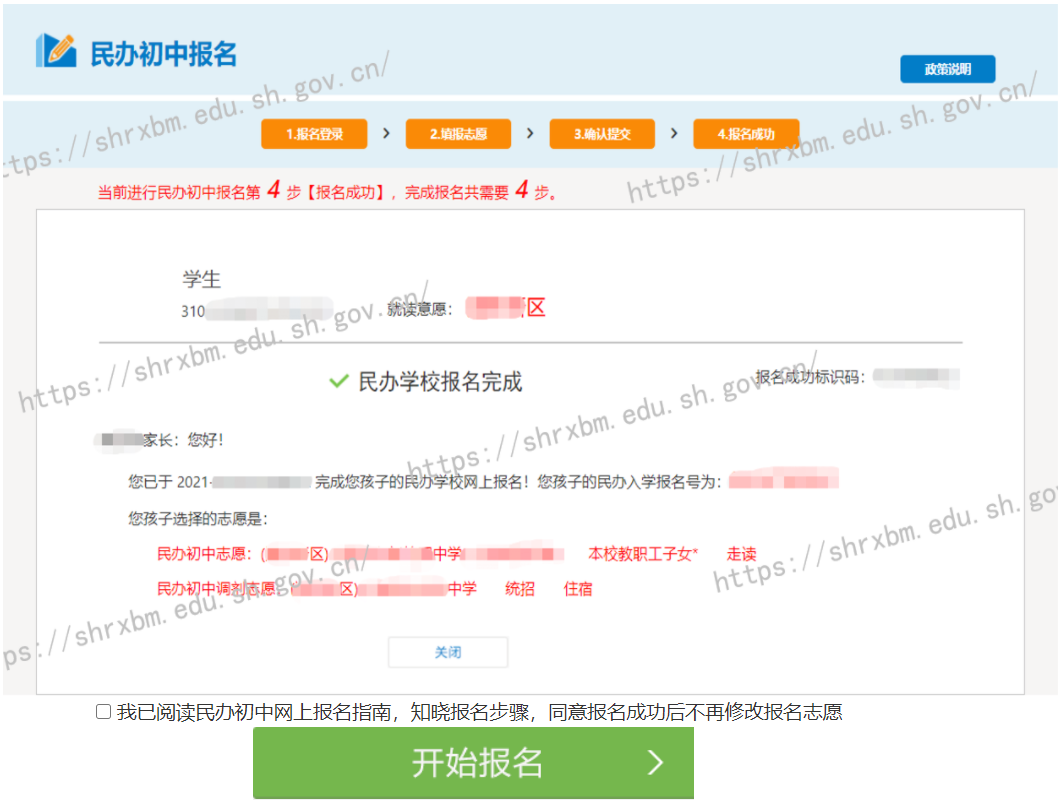
Task: Click the 家长：您好 greeting
Action: point(183,440)
